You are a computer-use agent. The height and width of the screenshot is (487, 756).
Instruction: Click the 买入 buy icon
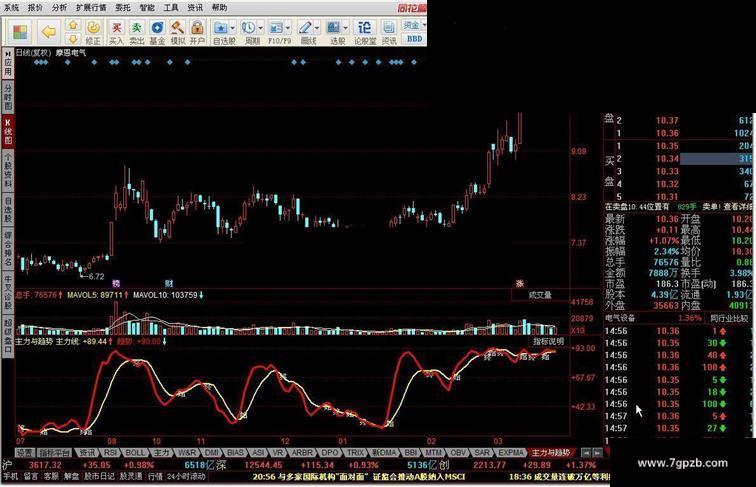(116, 32)
